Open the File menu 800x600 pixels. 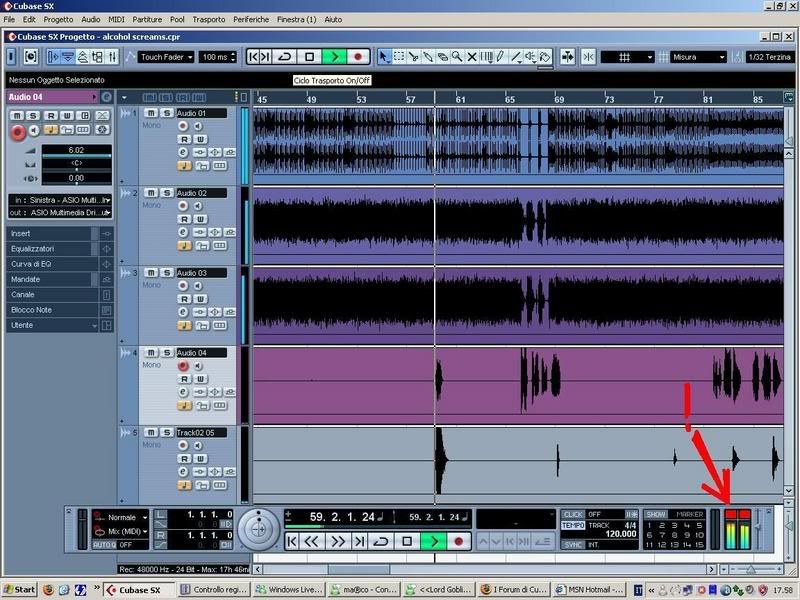pyautogui.click(x=9, y=19)
